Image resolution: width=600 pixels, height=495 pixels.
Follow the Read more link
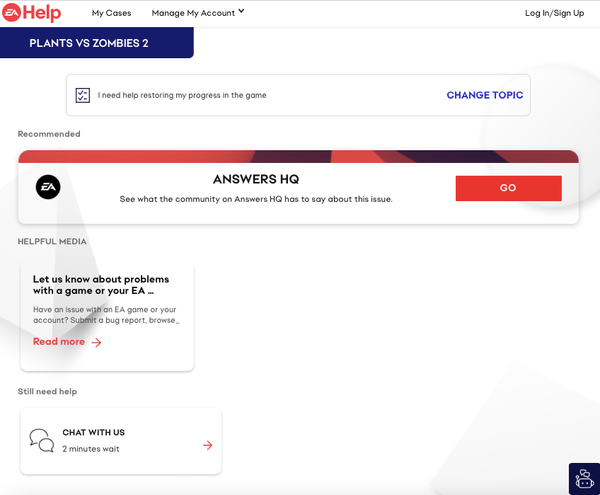59,342
